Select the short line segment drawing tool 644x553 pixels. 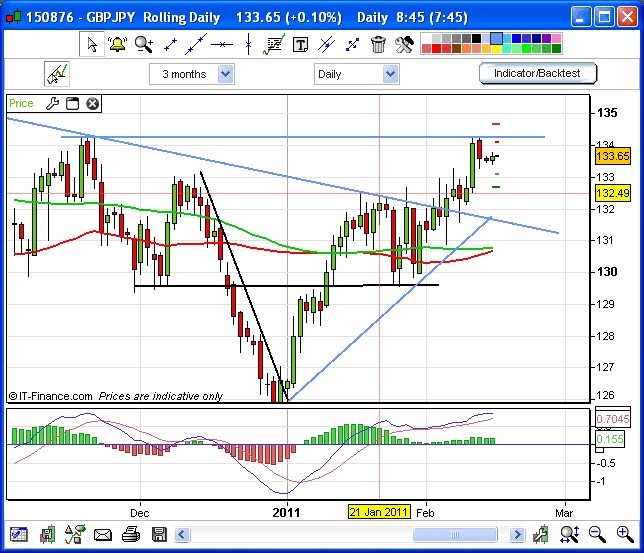(170, 45)
